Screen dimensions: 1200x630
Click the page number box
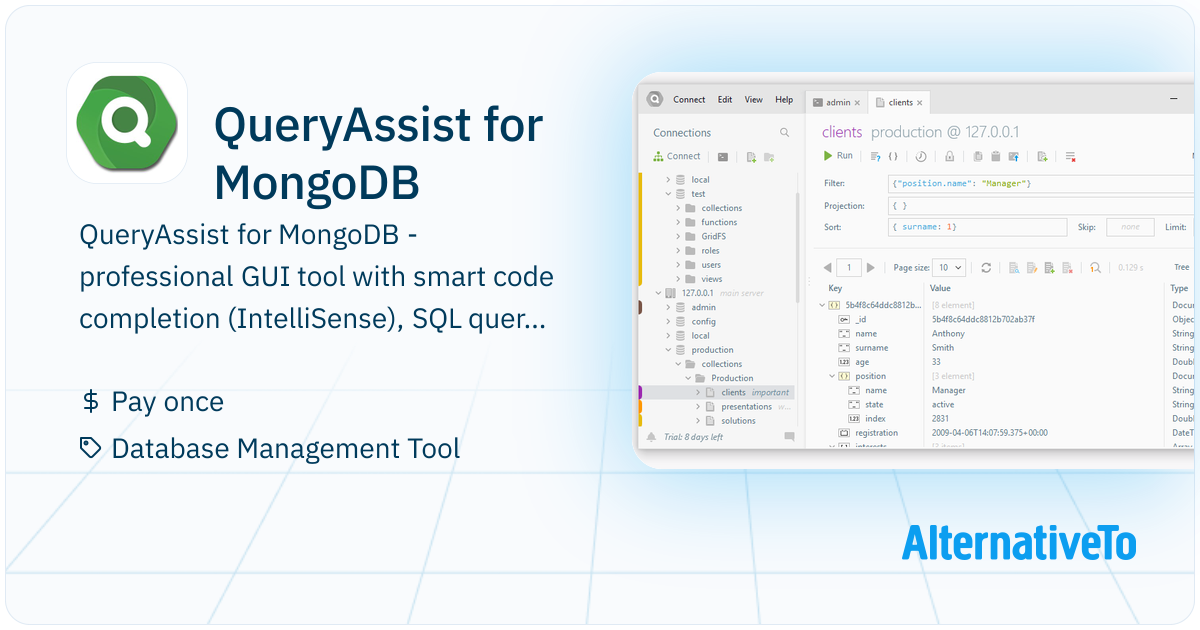[x=849, y=268]
